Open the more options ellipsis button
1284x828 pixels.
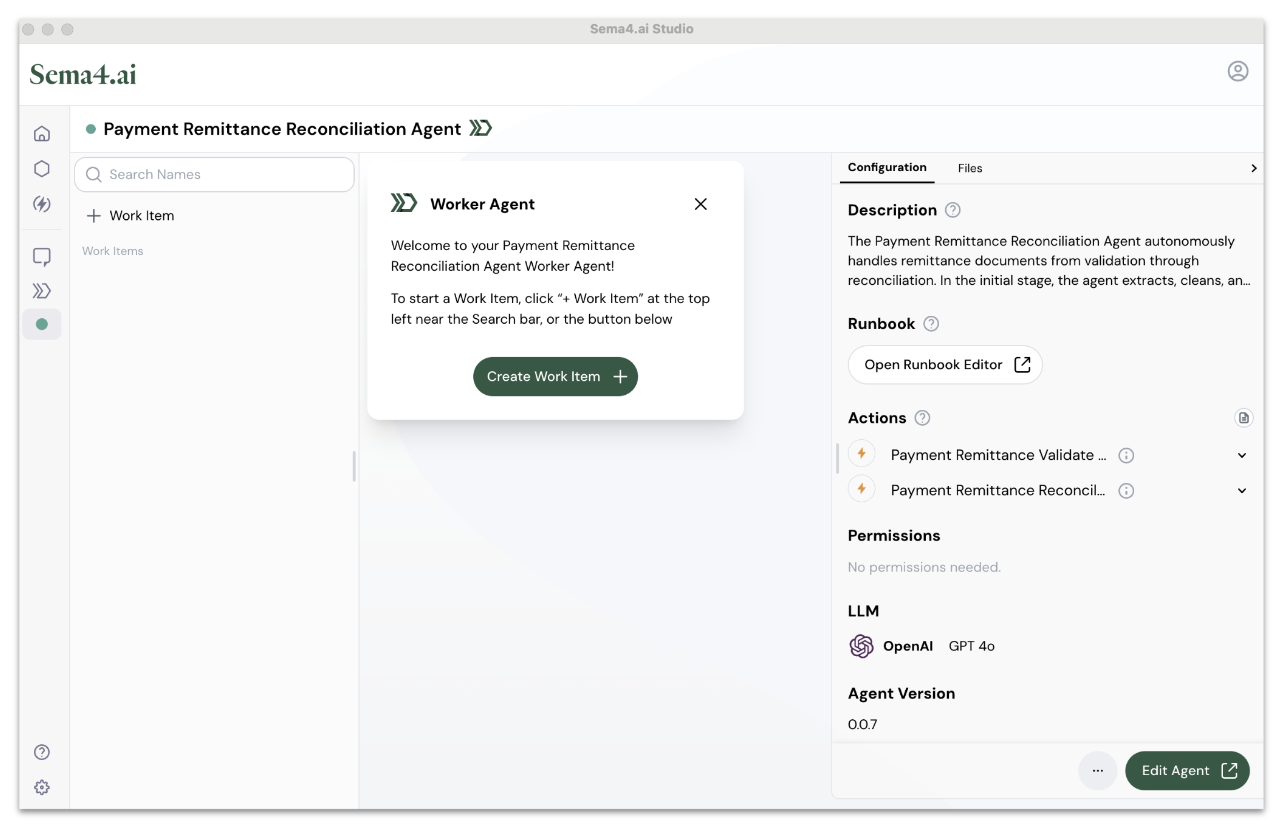click(x=1097, y=770)
